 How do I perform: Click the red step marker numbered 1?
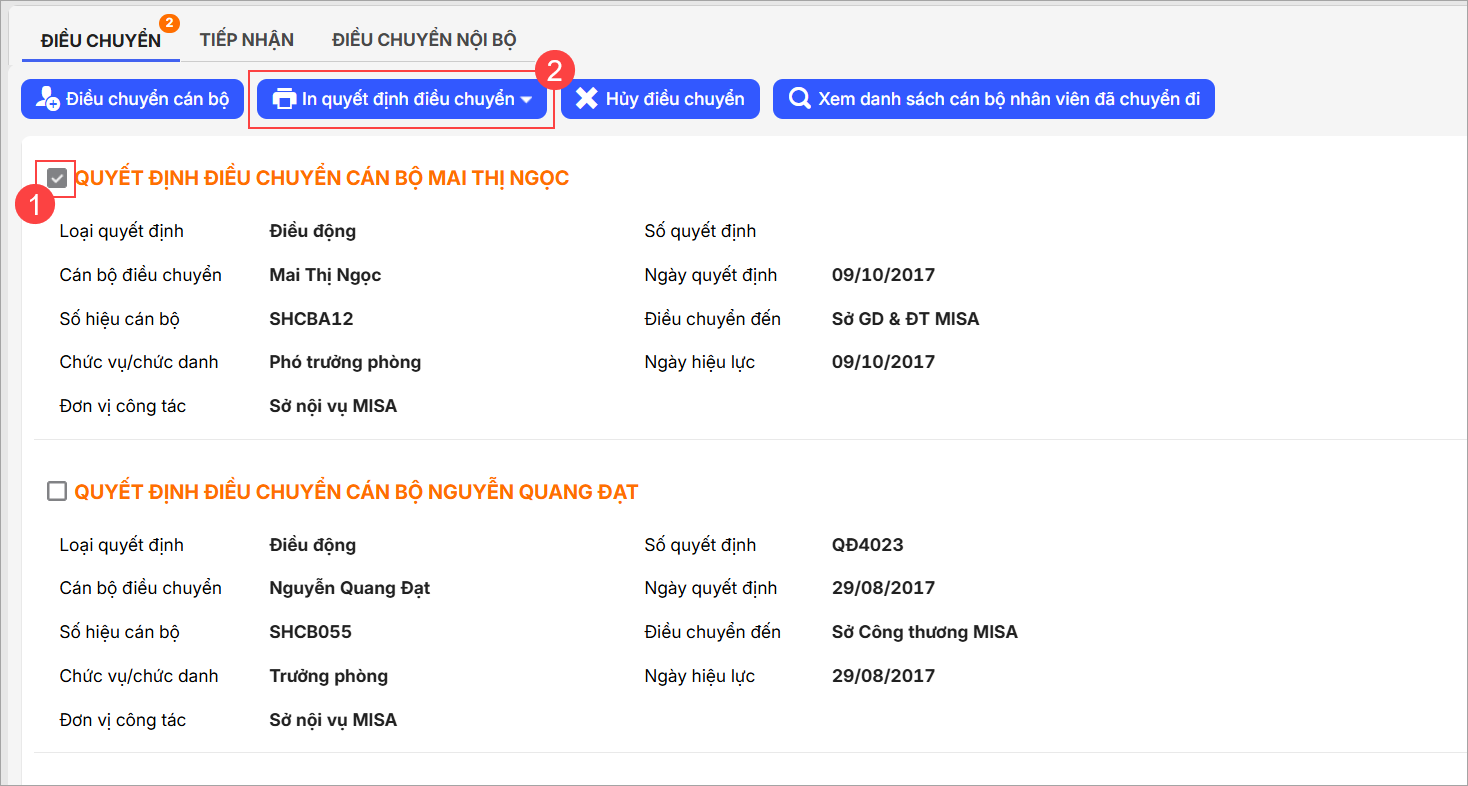(36, 206)
